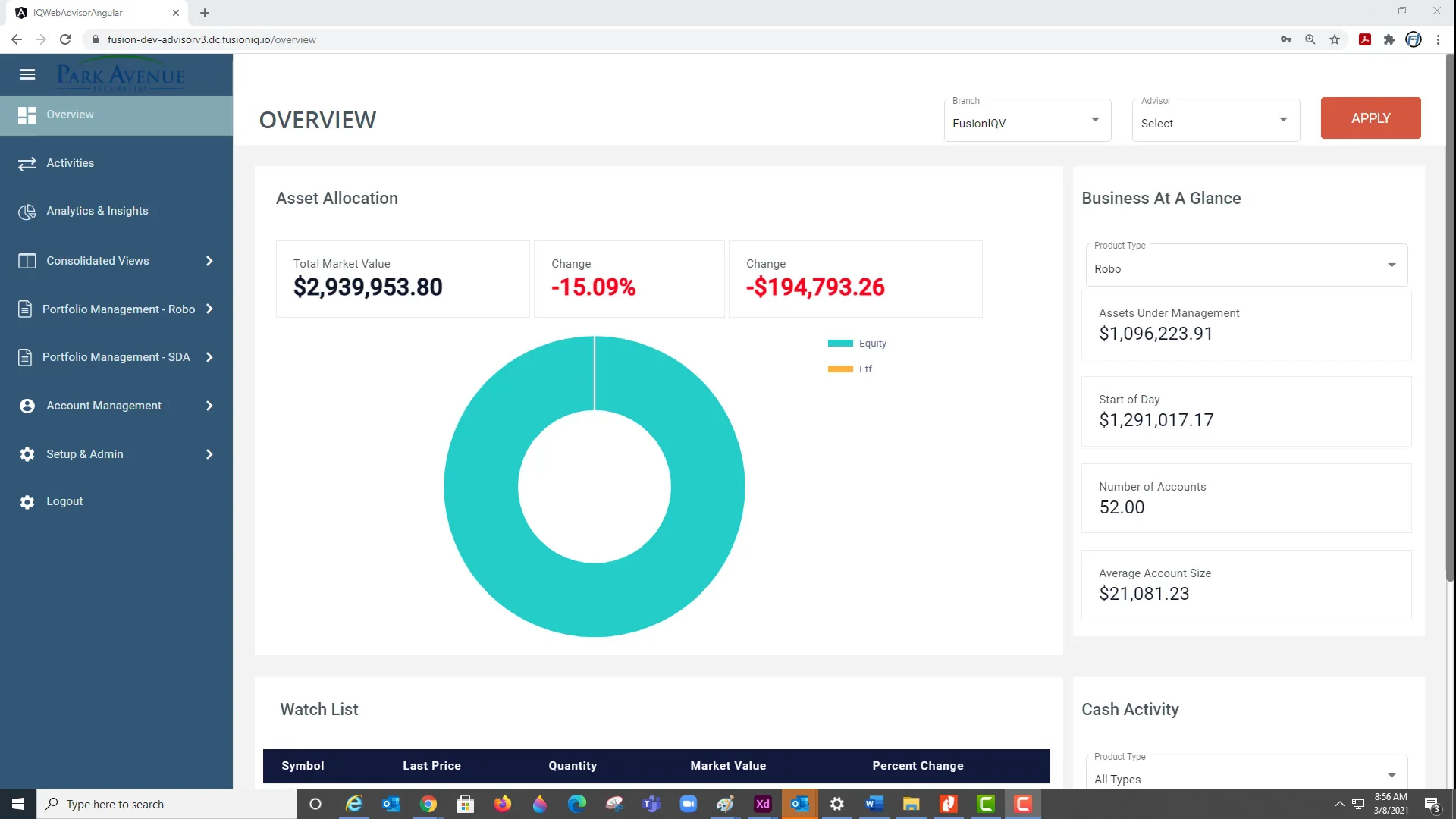Click the page vertical scrollbar
The image size is (1456, 819).
click(1450, 318)
